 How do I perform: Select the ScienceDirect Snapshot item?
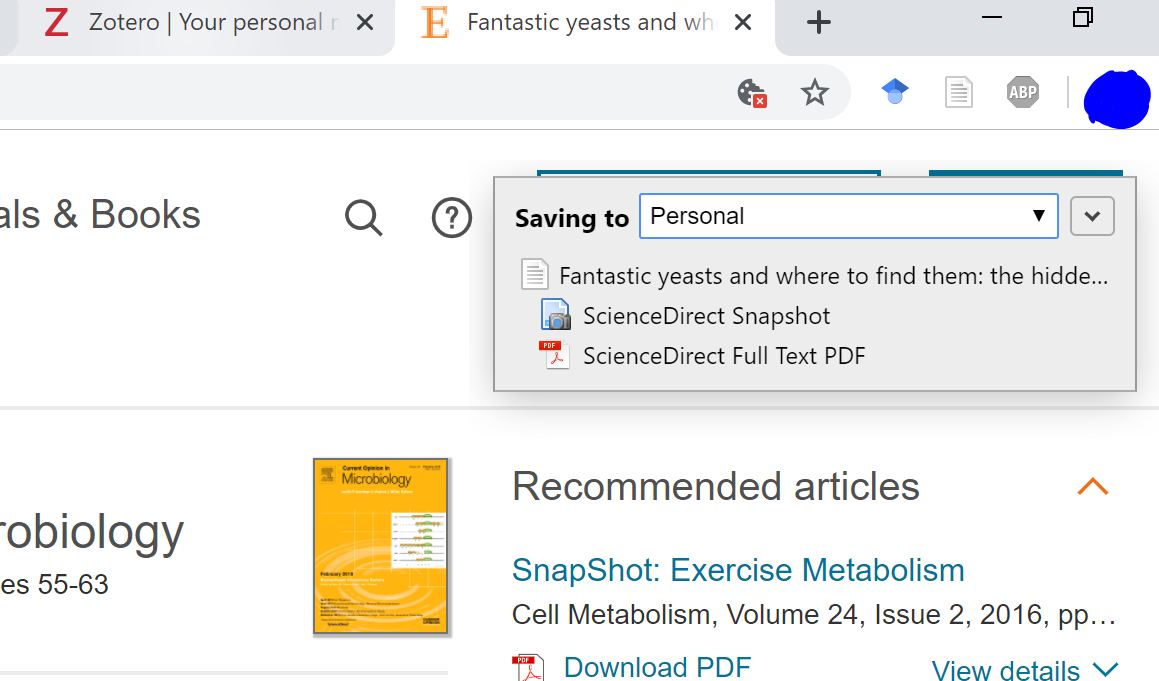(x=706, y=316)
